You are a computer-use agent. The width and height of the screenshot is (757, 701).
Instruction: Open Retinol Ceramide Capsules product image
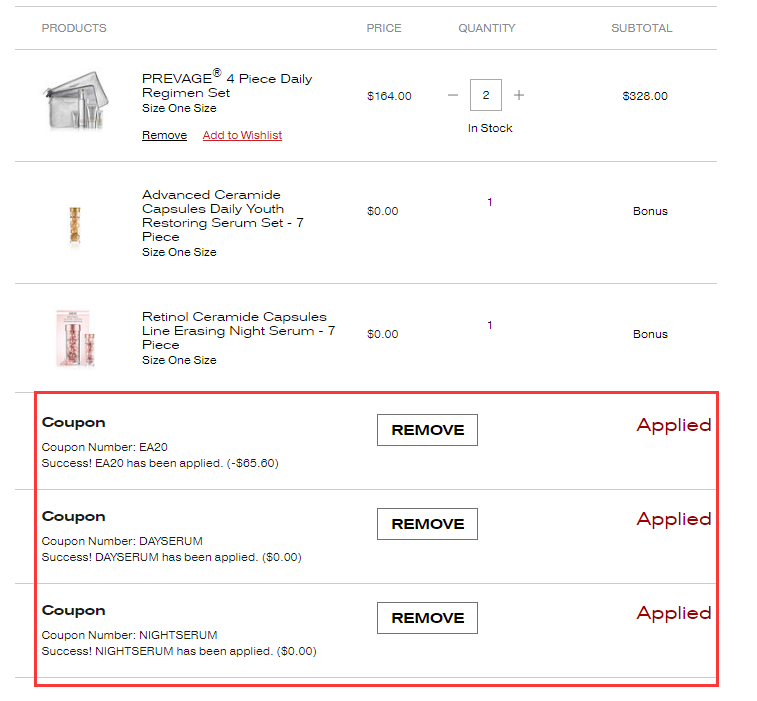click(75, 338)
